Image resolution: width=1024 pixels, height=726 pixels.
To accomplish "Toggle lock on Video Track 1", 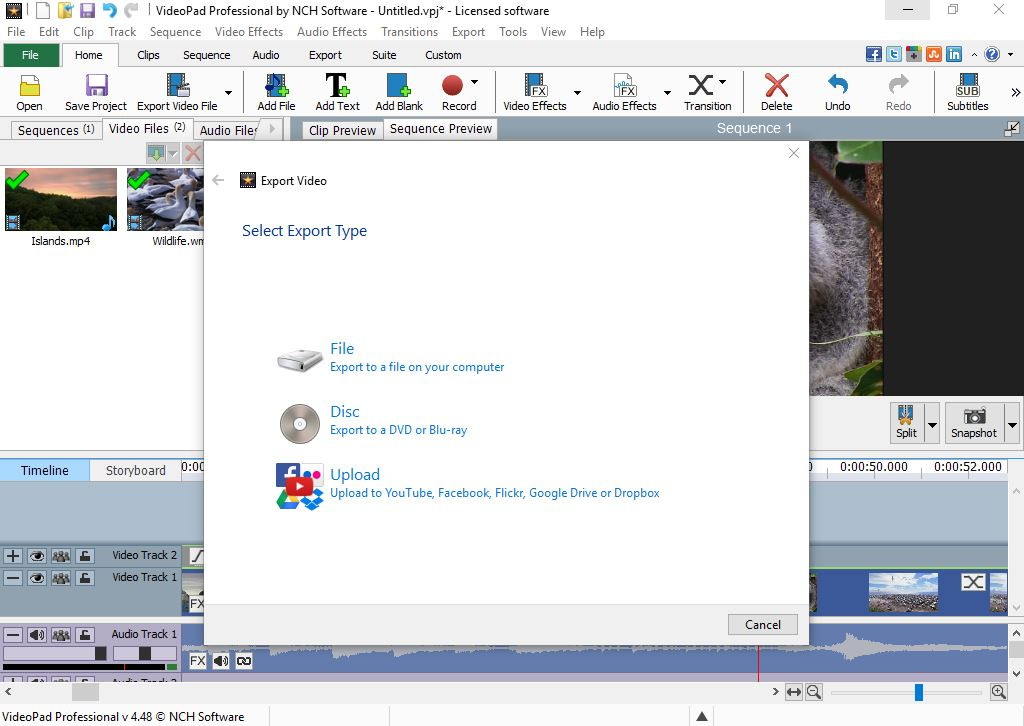I will [x=85, y=578].
